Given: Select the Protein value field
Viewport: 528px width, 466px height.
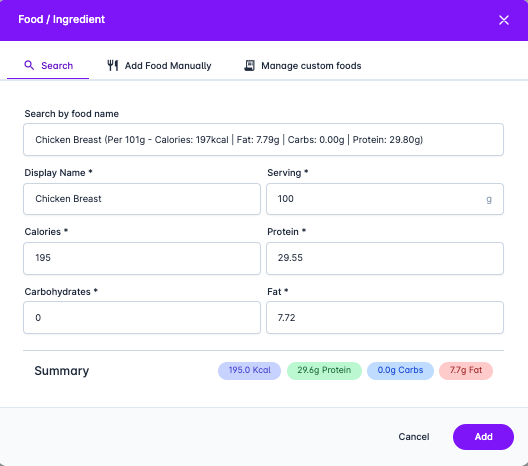Looking at the screenshot, I should 385,258.
